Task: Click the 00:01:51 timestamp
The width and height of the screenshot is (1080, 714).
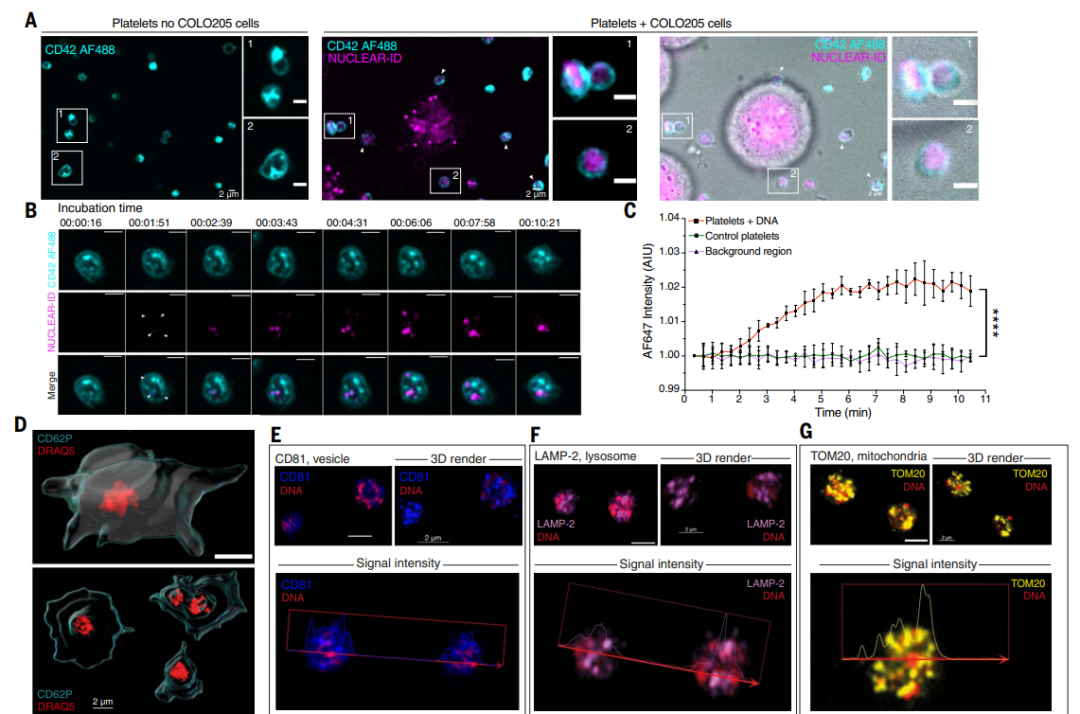Action: [x=149, y=223]
